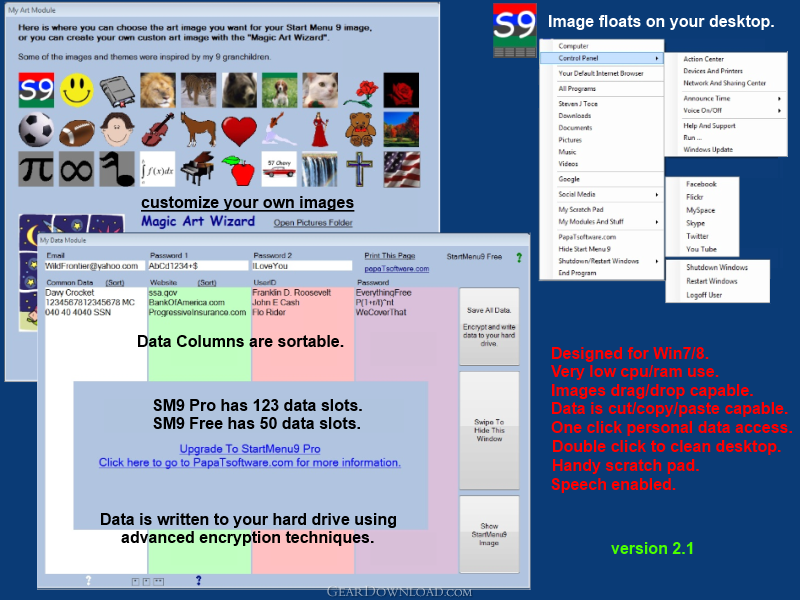Expand the Social Media submenu arrow
800x600 pixels.
tap(657, 194)
